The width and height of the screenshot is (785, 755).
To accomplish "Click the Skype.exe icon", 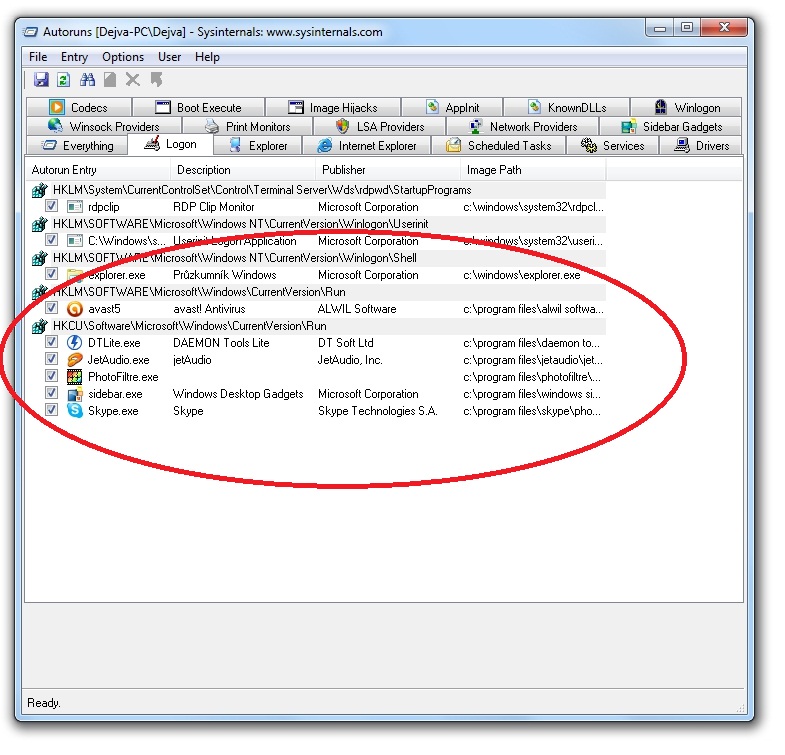I will point(75,411).
